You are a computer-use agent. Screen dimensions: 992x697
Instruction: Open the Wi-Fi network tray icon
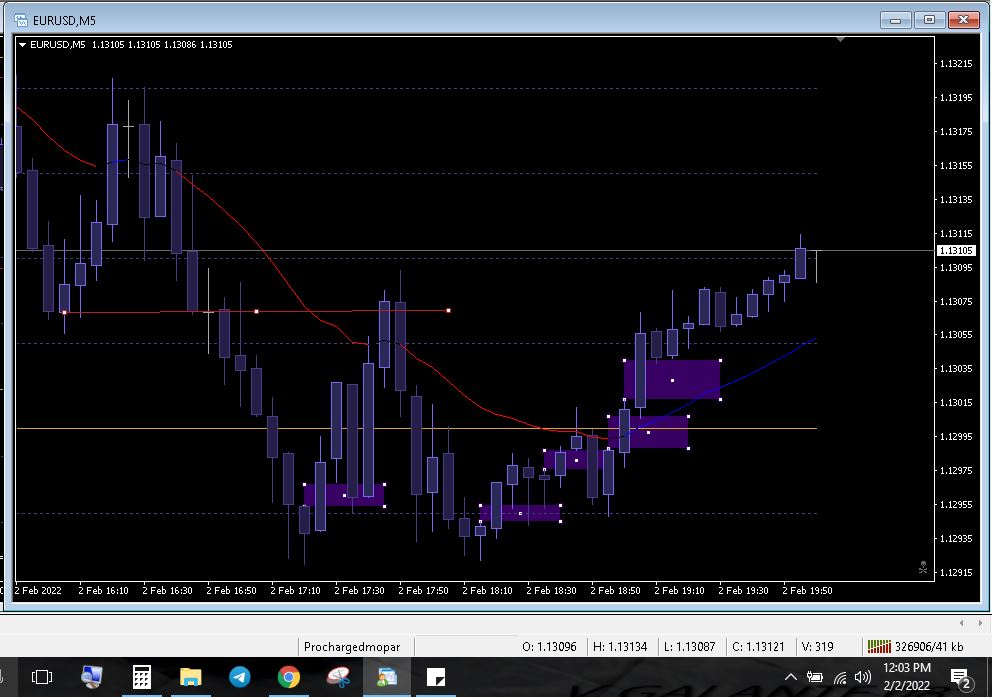tap(840, 677)
